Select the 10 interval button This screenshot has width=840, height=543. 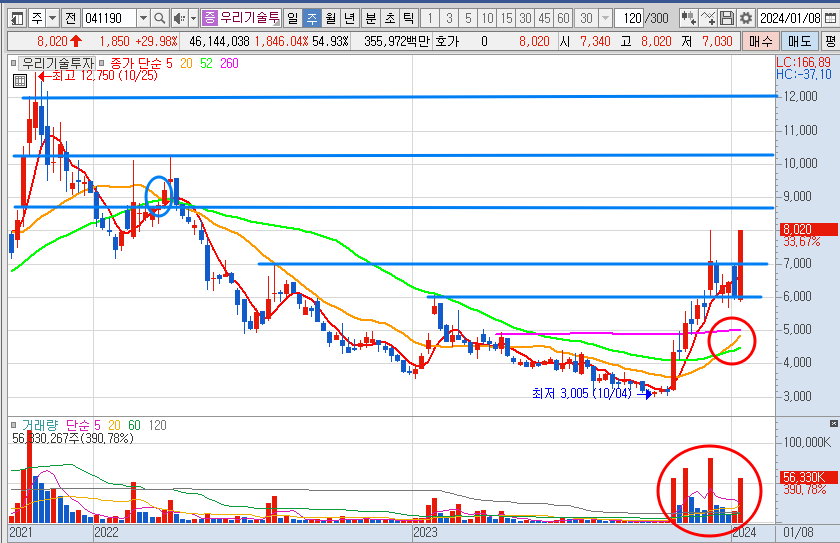[x=487, y=19]
